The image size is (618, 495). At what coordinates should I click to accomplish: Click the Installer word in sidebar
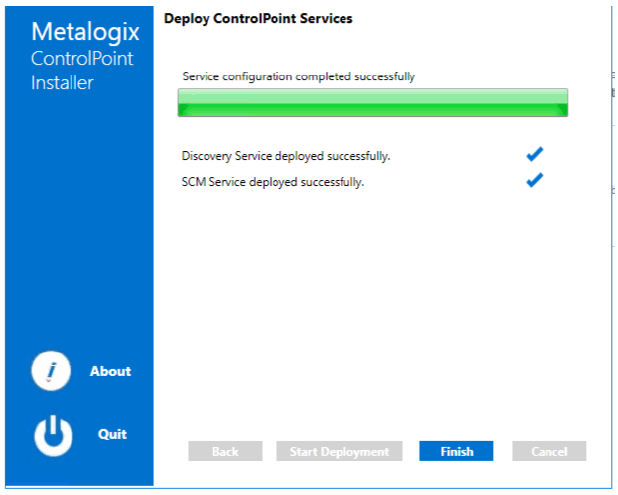coord(62,83)
